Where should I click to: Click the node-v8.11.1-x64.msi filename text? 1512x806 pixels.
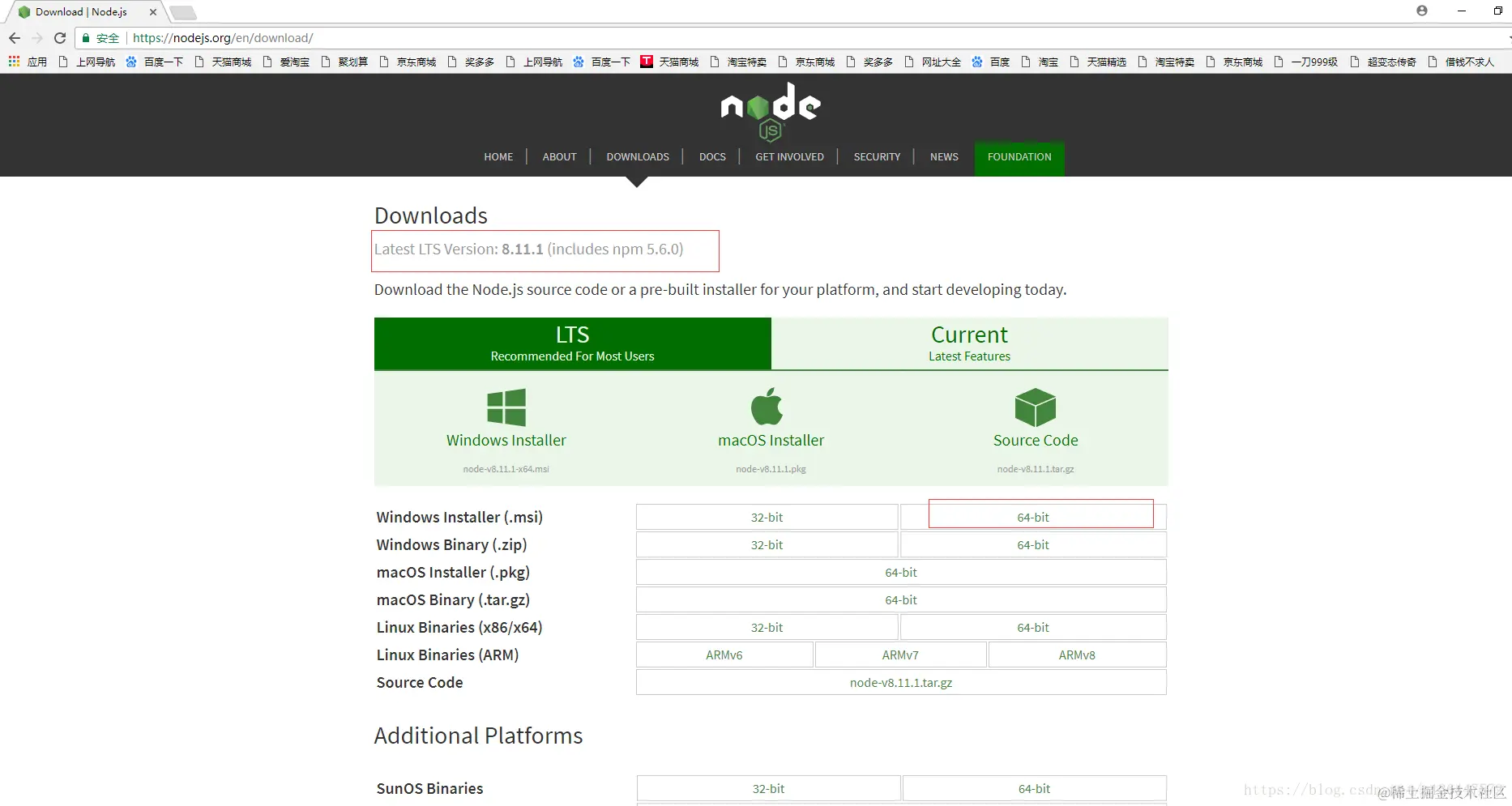click(506, 469)
